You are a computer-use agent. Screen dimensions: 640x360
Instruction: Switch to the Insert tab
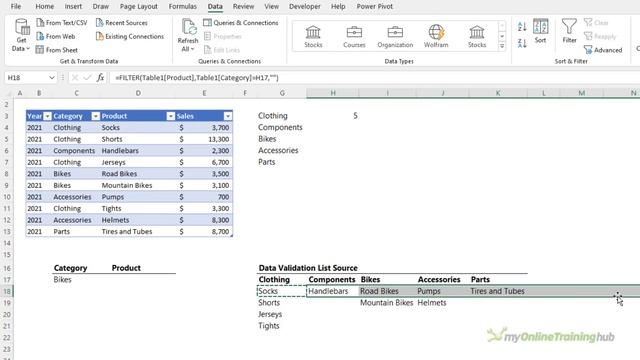pos(73,7)
